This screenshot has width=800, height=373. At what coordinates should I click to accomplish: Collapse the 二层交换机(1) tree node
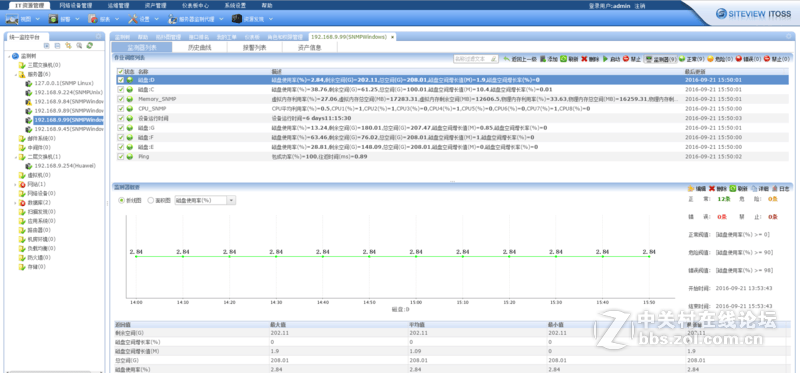click(16, 157)
